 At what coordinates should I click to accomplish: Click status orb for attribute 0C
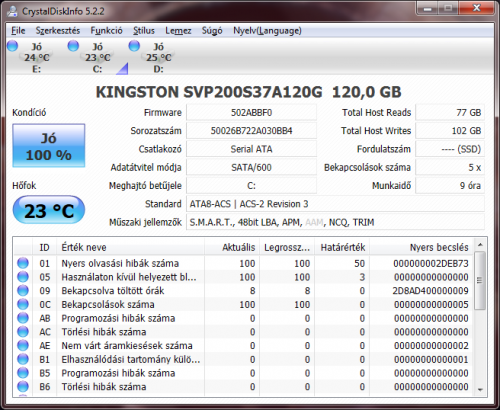click(23, 304)
